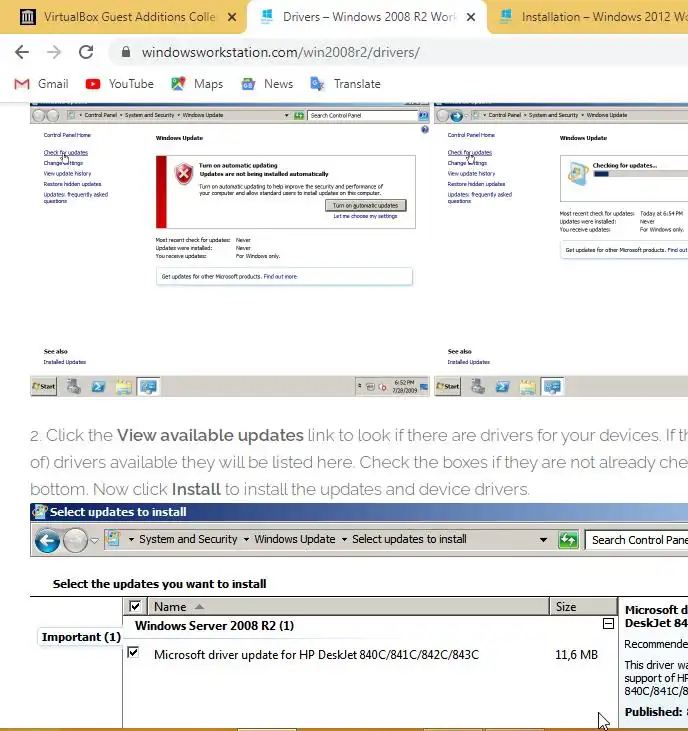
Task: Click Select updates to install breadcrumb
Action: pyautogui.click(x=409, y=539)
